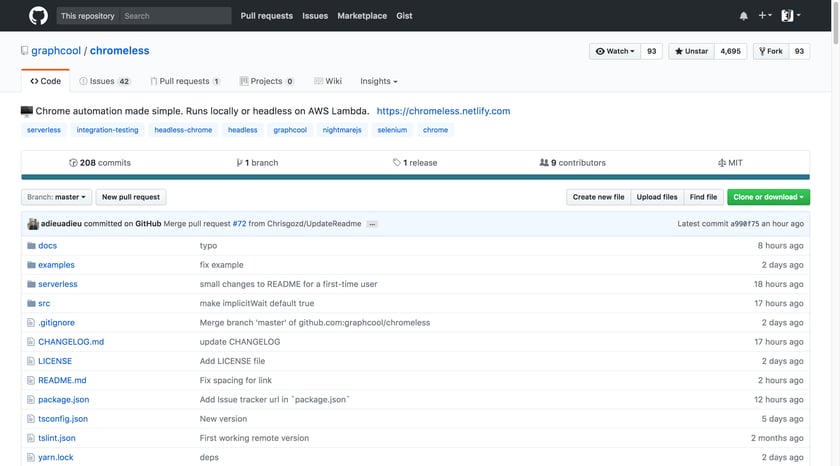The width and height of the screenshot is (840, 466).
Task: View the 208 commits history
Action: 100,163
